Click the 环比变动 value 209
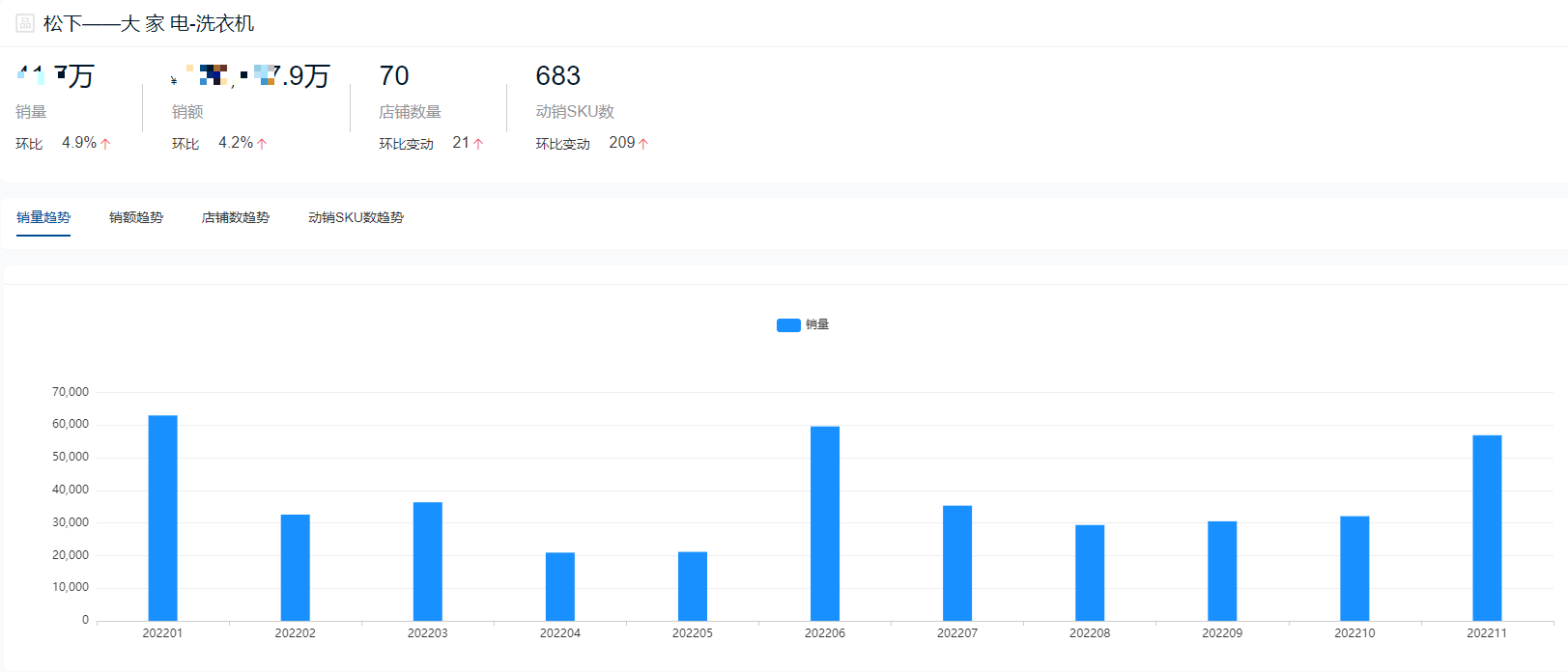This screenshot has width=1568, height=672. [x=622, y=143]
